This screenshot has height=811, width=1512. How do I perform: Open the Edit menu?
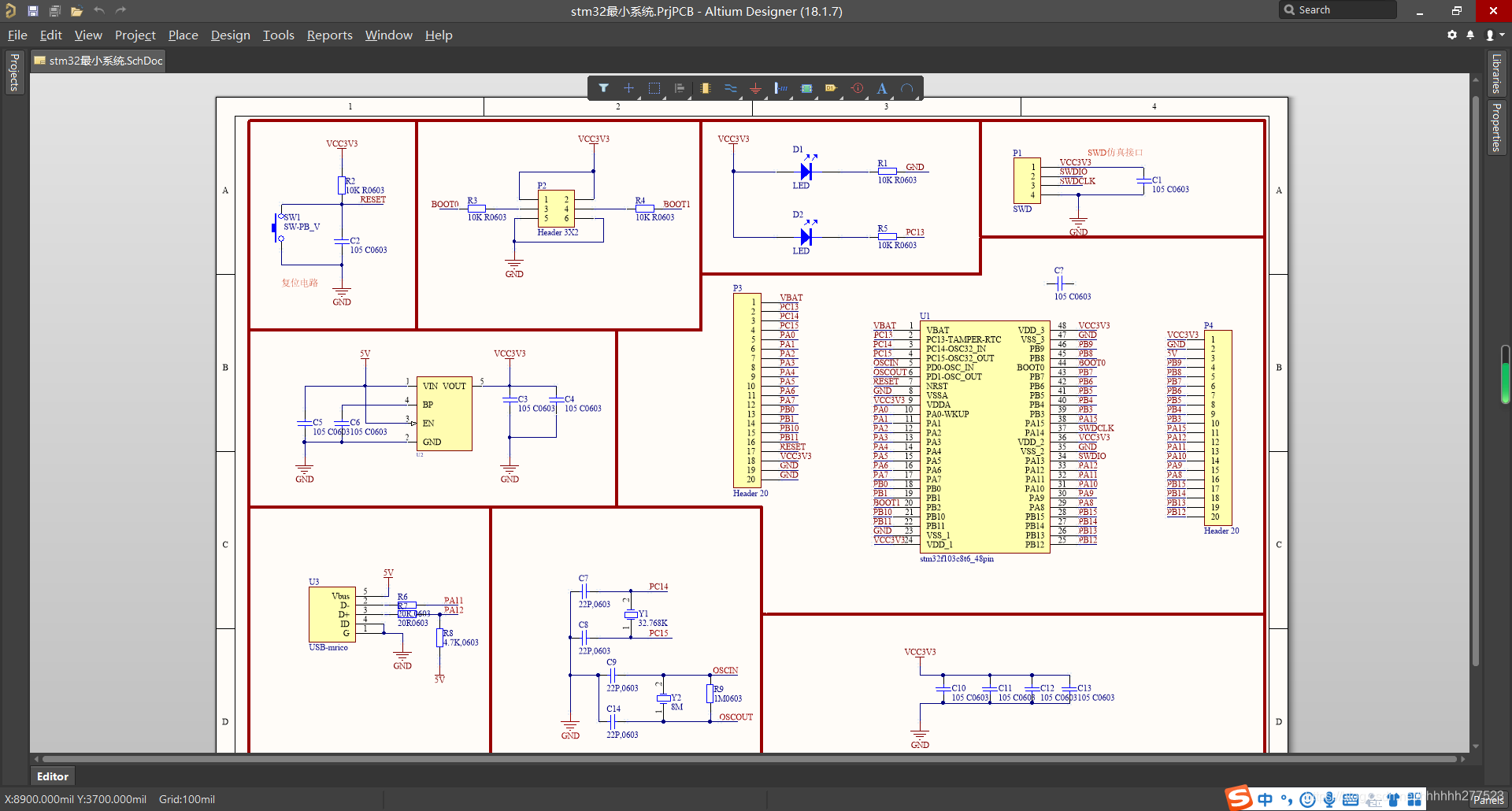click(51, 35)
